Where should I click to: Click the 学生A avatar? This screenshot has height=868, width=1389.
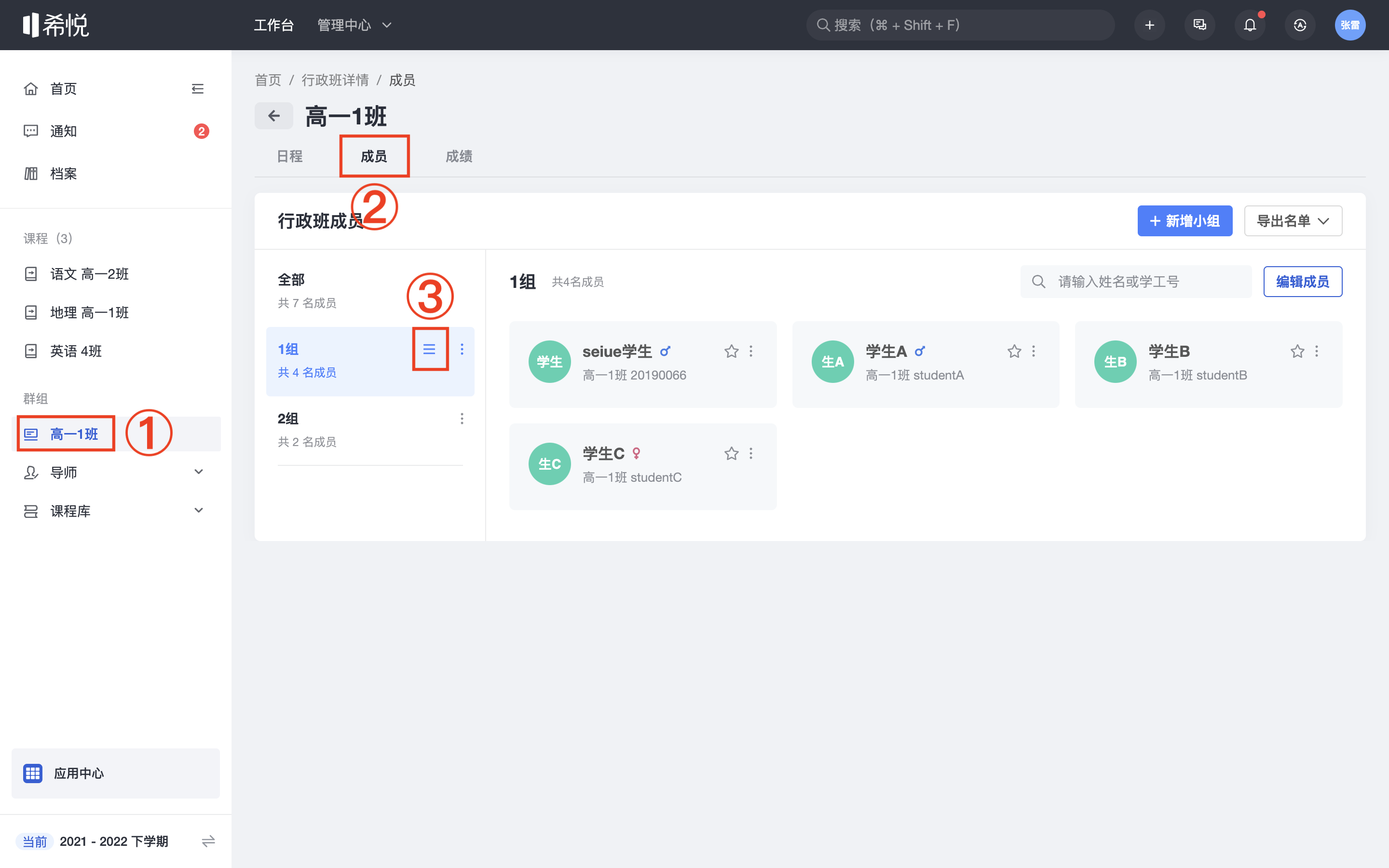[x=832, y=362]
